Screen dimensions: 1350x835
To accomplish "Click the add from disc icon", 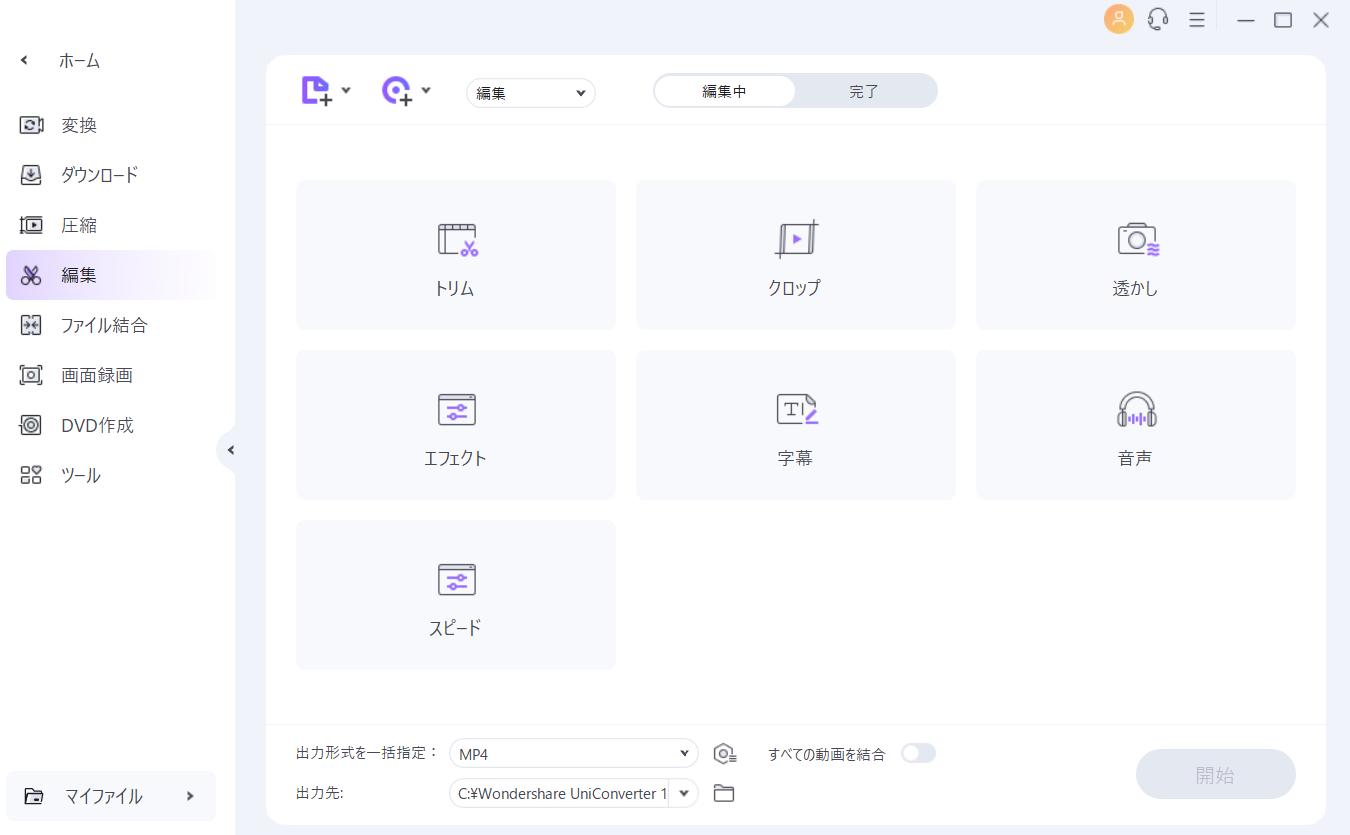I will click(397, 91).
